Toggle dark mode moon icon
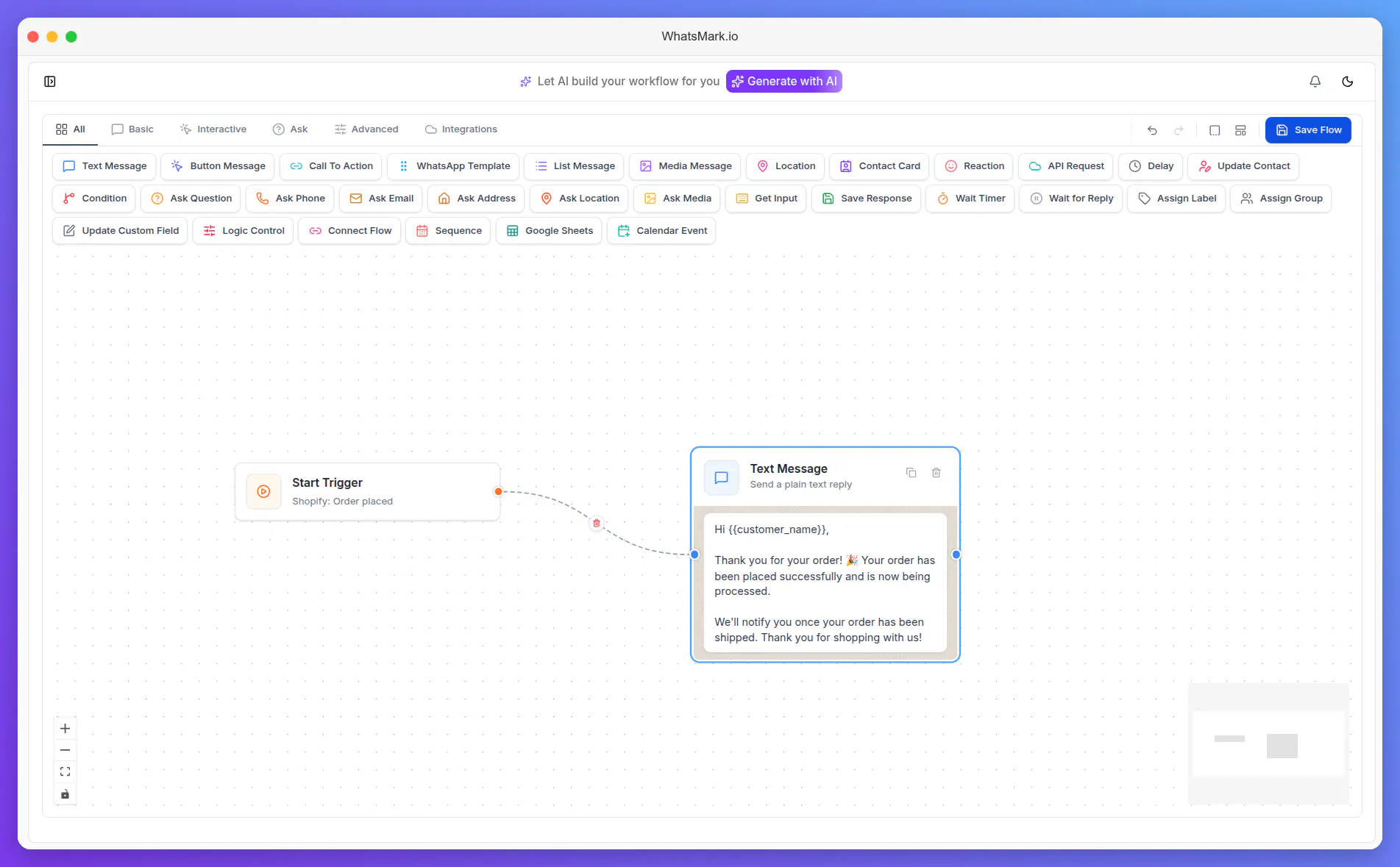The width and height of the screenshot is (1400, 867). point(1348,82)
